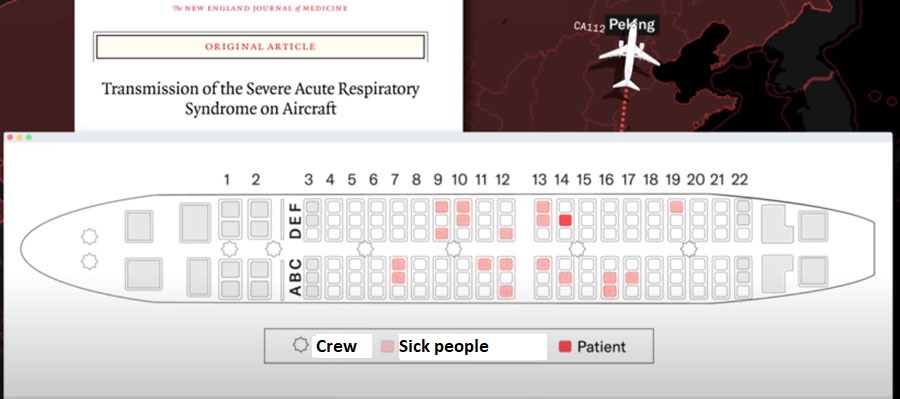Image resolution: width=900 pixels, height=399 pixels.
Task: Click the red Patient legend swatch
Action: pyautogui.click(x=565, y=347)
